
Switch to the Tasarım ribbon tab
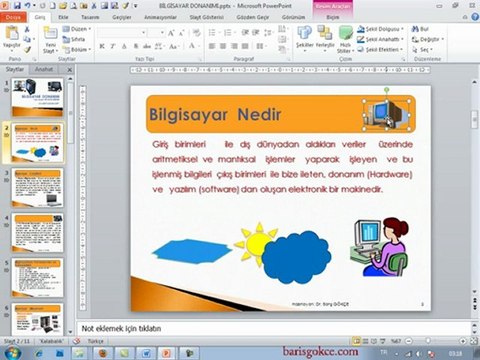(x=90, y=17)
